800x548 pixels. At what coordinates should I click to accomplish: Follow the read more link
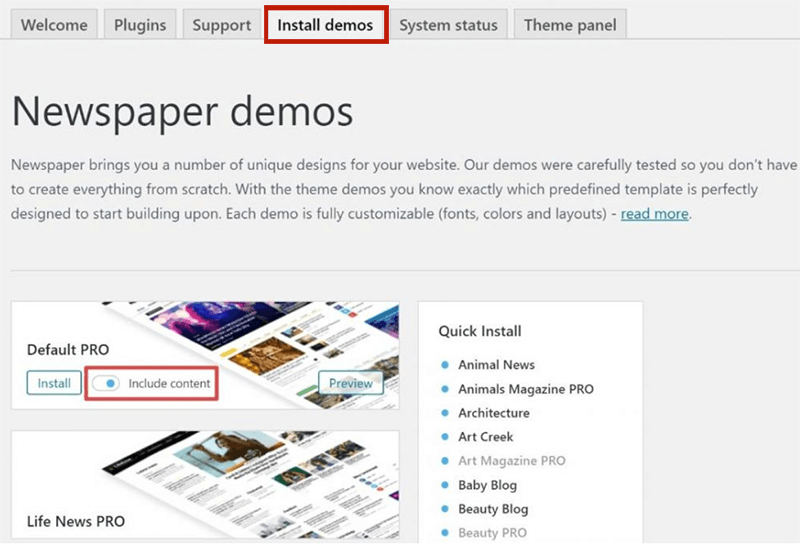click(x=655, y=213)
